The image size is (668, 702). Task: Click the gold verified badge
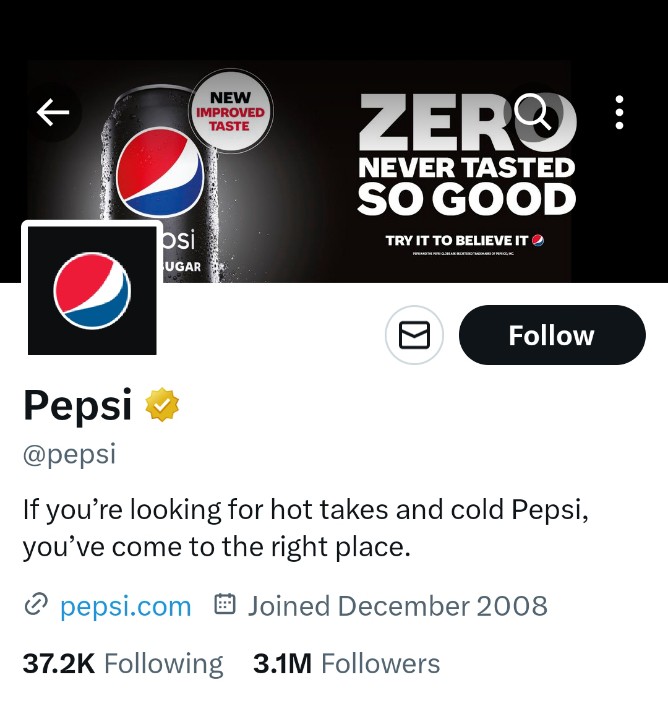point(162,405)
